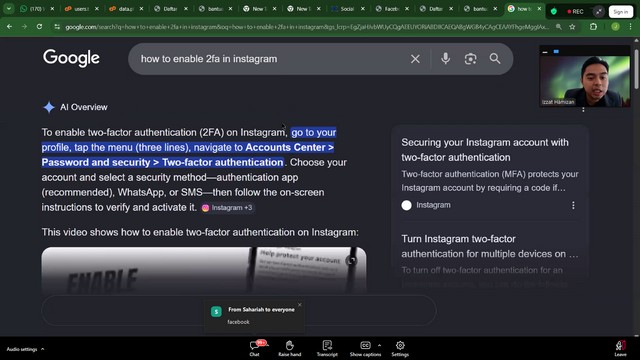Submit search with magnifier icon

495,59
